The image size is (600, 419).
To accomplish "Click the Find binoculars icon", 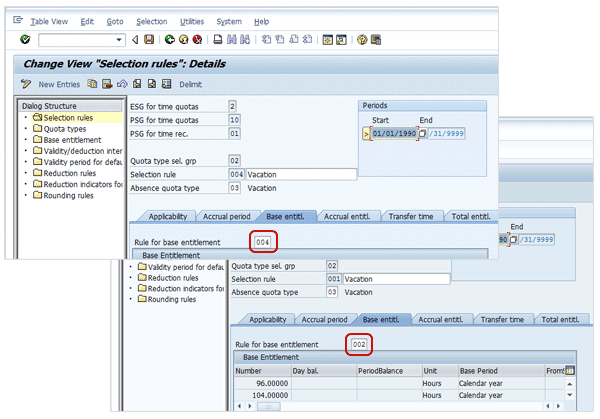I will (232, 39).
